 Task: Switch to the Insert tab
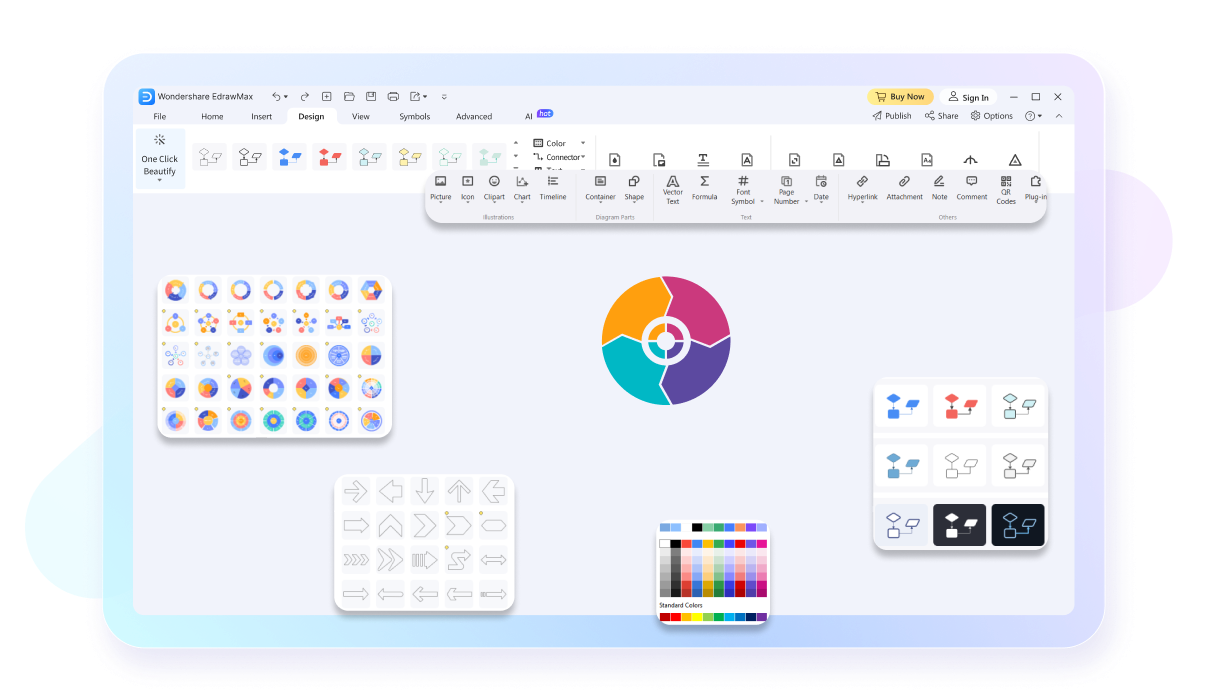pyautogui.click(x=261, y=117)
